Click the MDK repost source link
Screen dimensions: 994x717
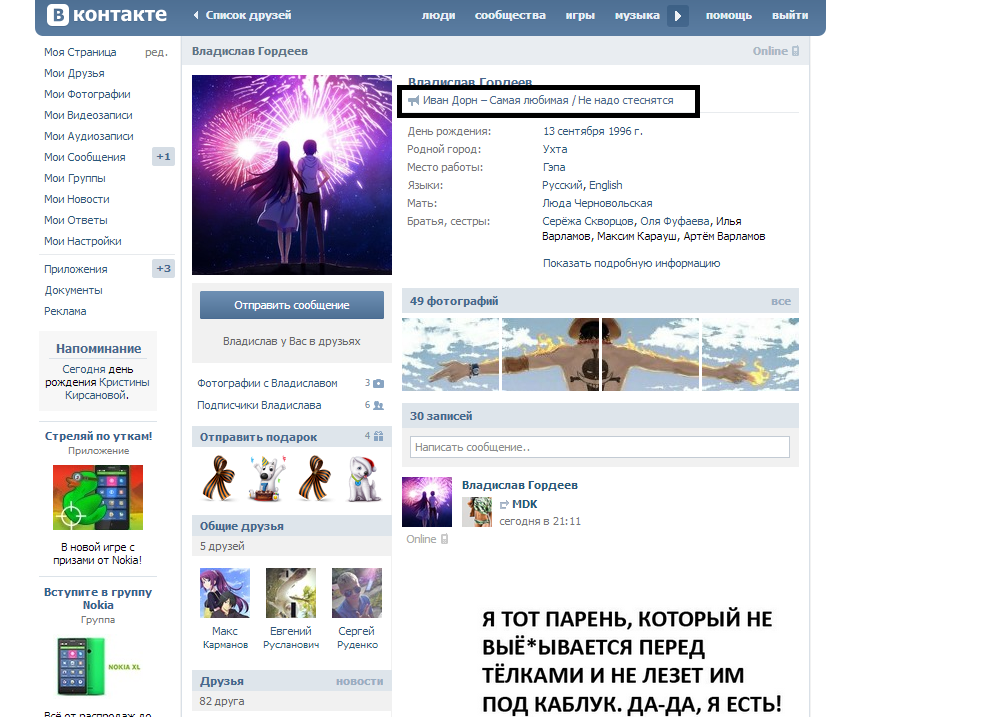(x=525, y=504)
